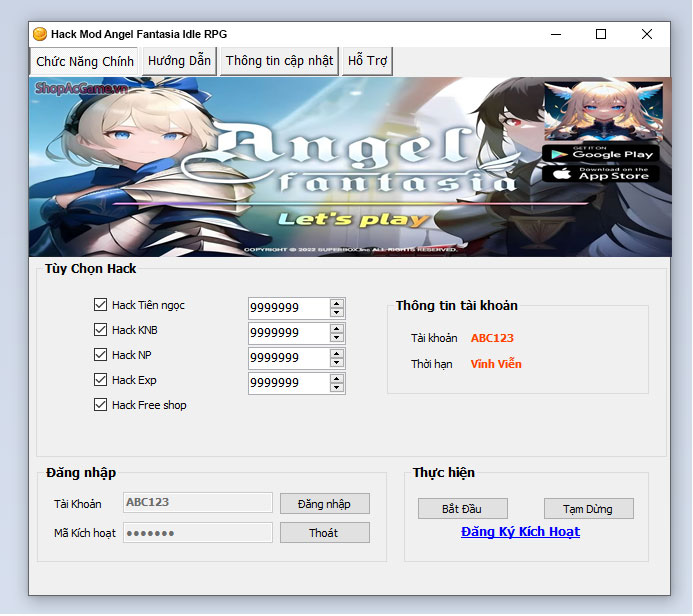Image resolution: width=693 pixels, height=616 pixels.
Task: Increase the Hack Exp value with up arrow
Action: [x=337, y=379]
